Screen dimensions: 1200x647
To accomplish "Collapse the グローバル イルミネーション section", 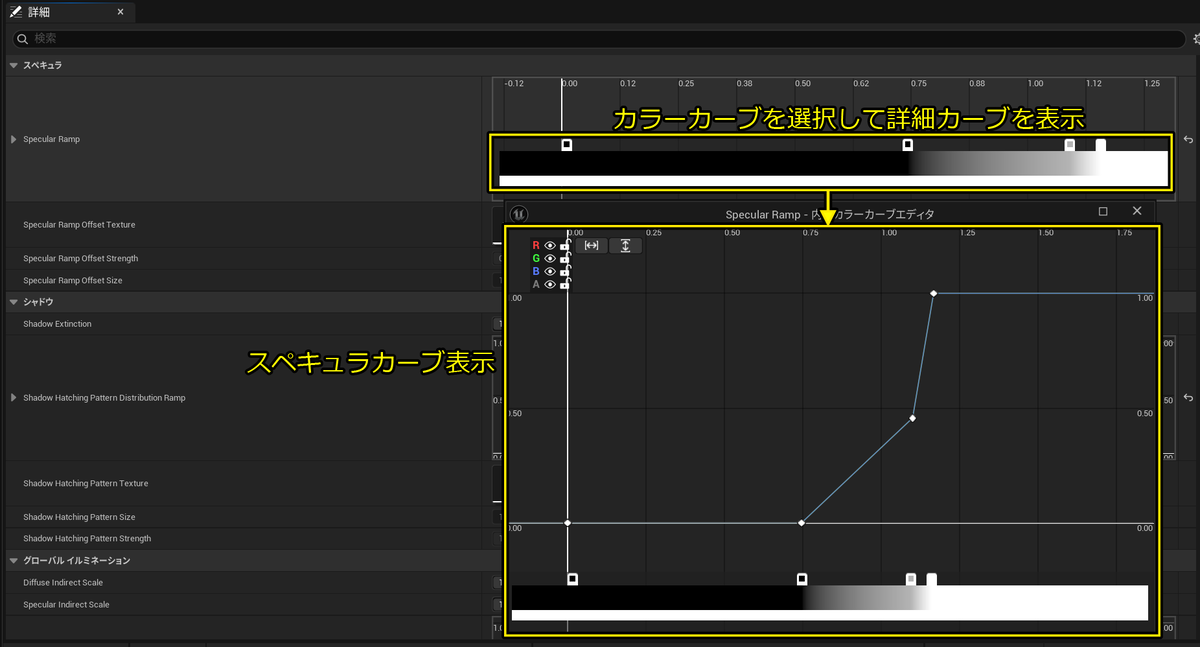I will (14, 561).
